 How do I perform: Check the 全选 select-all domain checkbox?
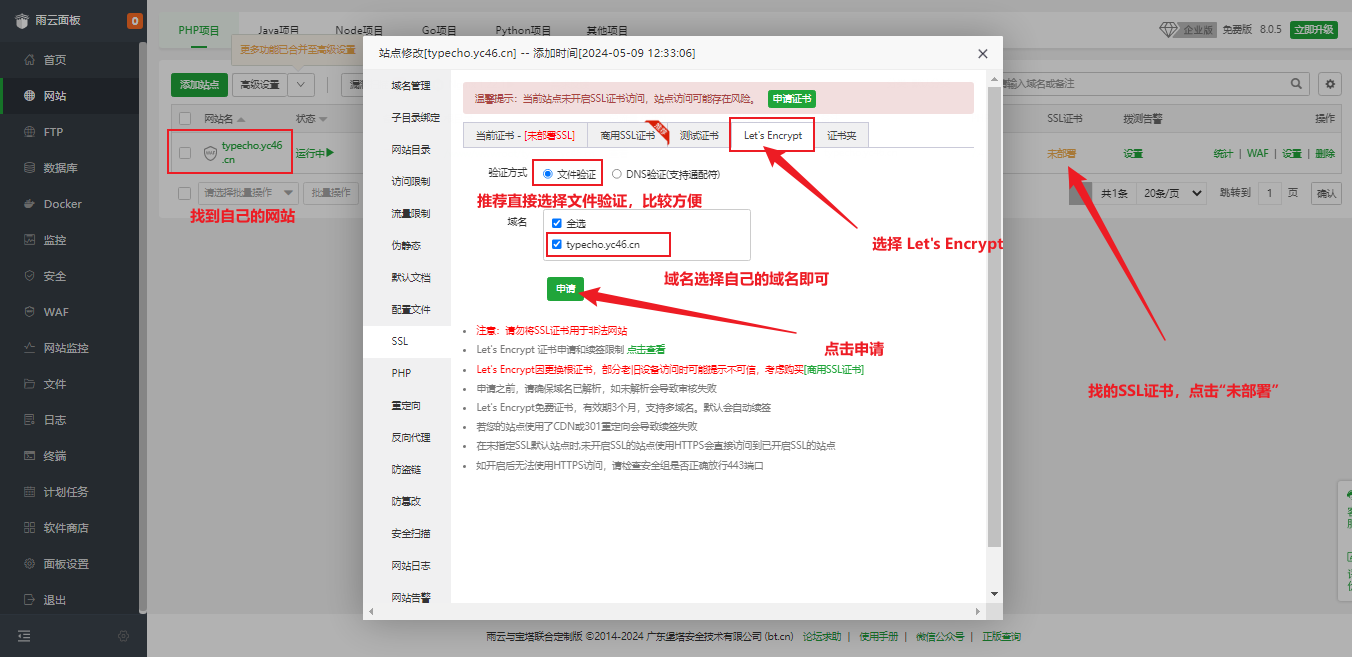click(x=557, y=223)
